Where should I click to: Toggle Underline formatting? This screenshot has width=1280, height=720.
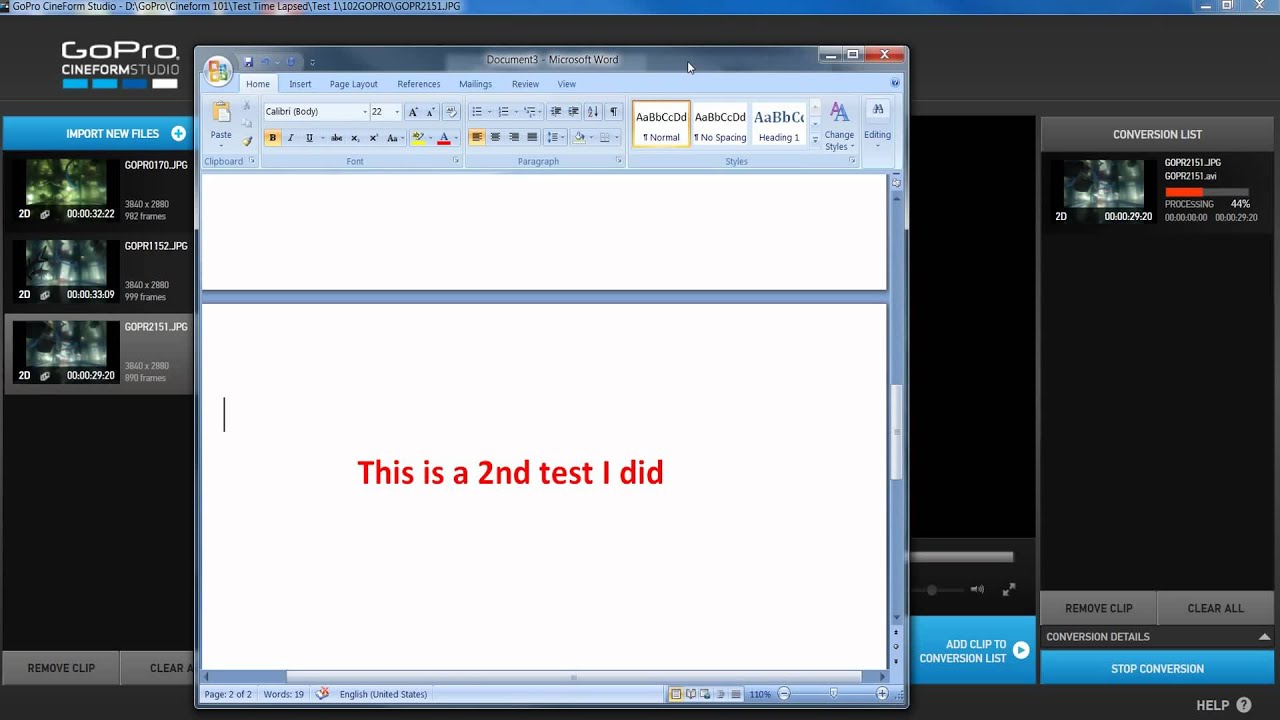(309, 138)
